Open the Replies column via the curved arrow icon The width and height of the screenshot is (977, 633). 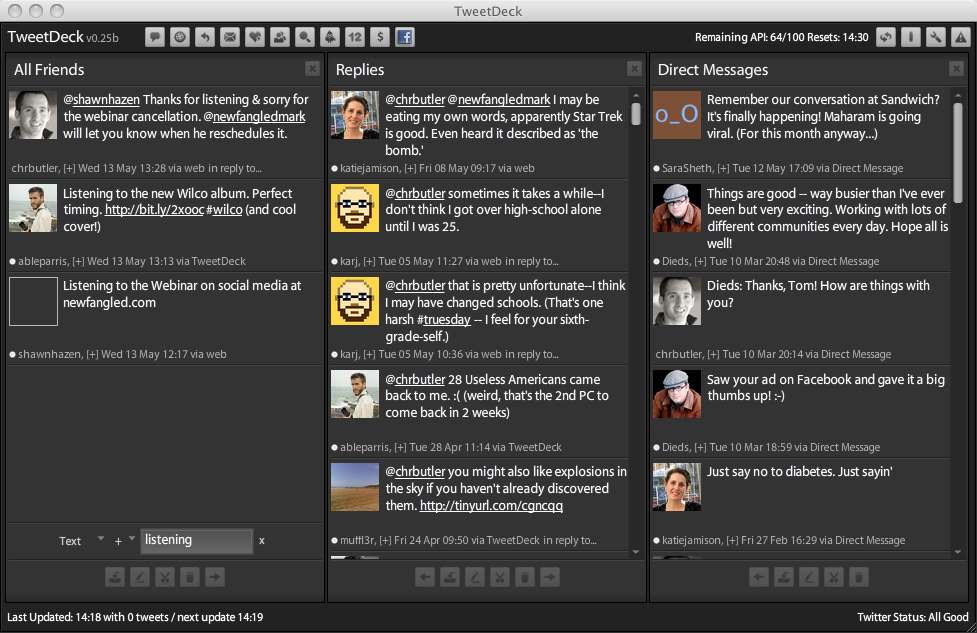click(205, 37)
